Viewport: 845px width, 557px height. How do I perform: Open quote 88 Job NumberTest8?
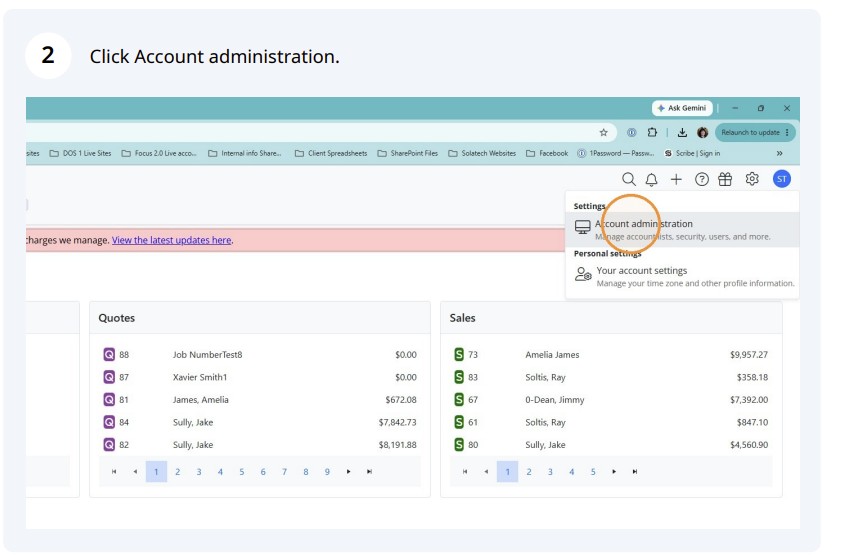click(260, 354)
